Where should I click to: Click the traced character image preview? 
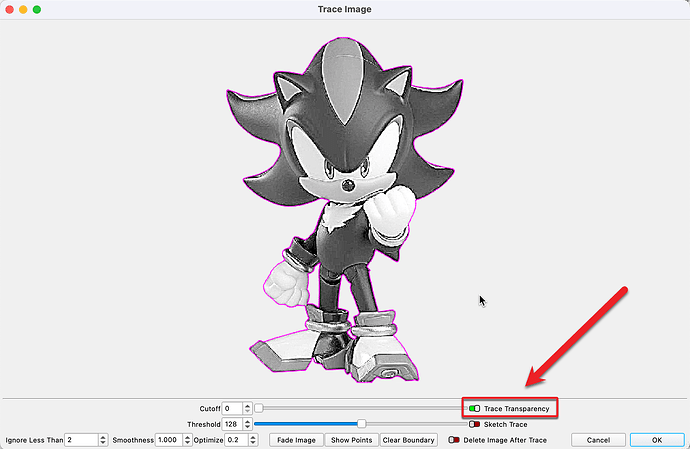point(345,210)
